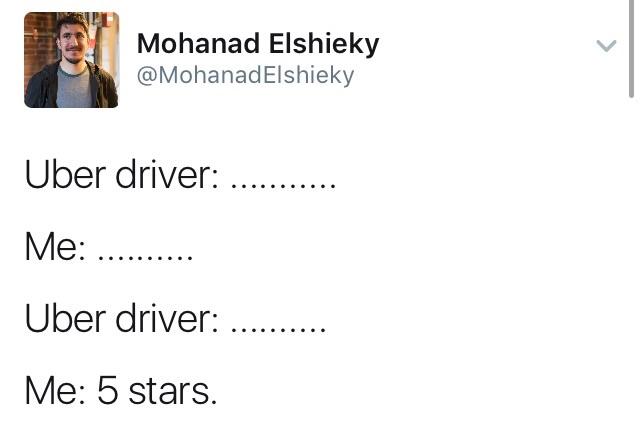Image resolution: width=640 pixels, height=432 pixels.
Task: Click the word "driver:" in the third line
Action: point(166,318)
